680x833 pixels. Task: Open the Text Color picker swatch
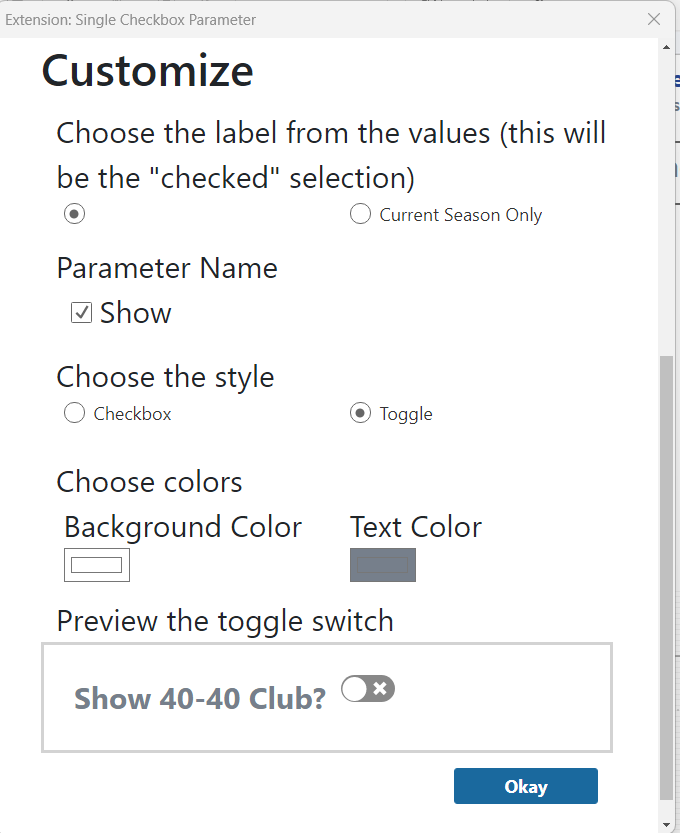tap(382, 565)
